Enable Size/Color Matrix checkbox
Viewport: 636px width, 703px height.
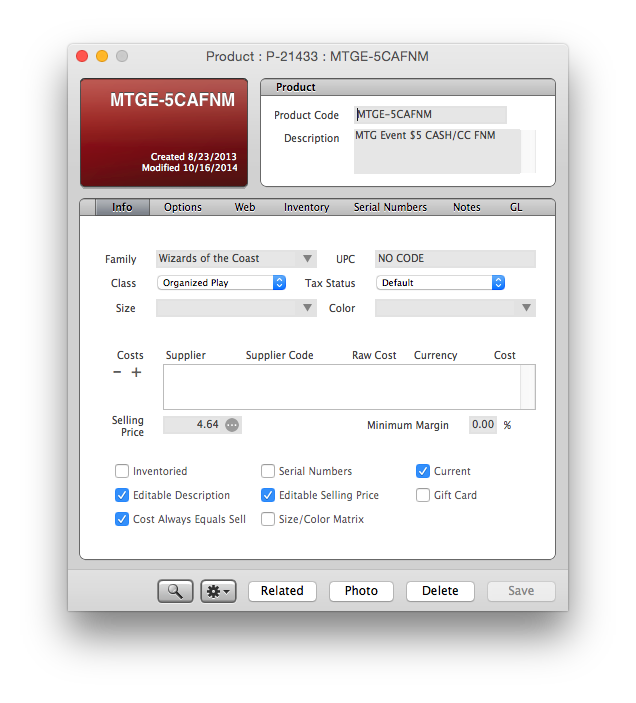pos(268,519)
